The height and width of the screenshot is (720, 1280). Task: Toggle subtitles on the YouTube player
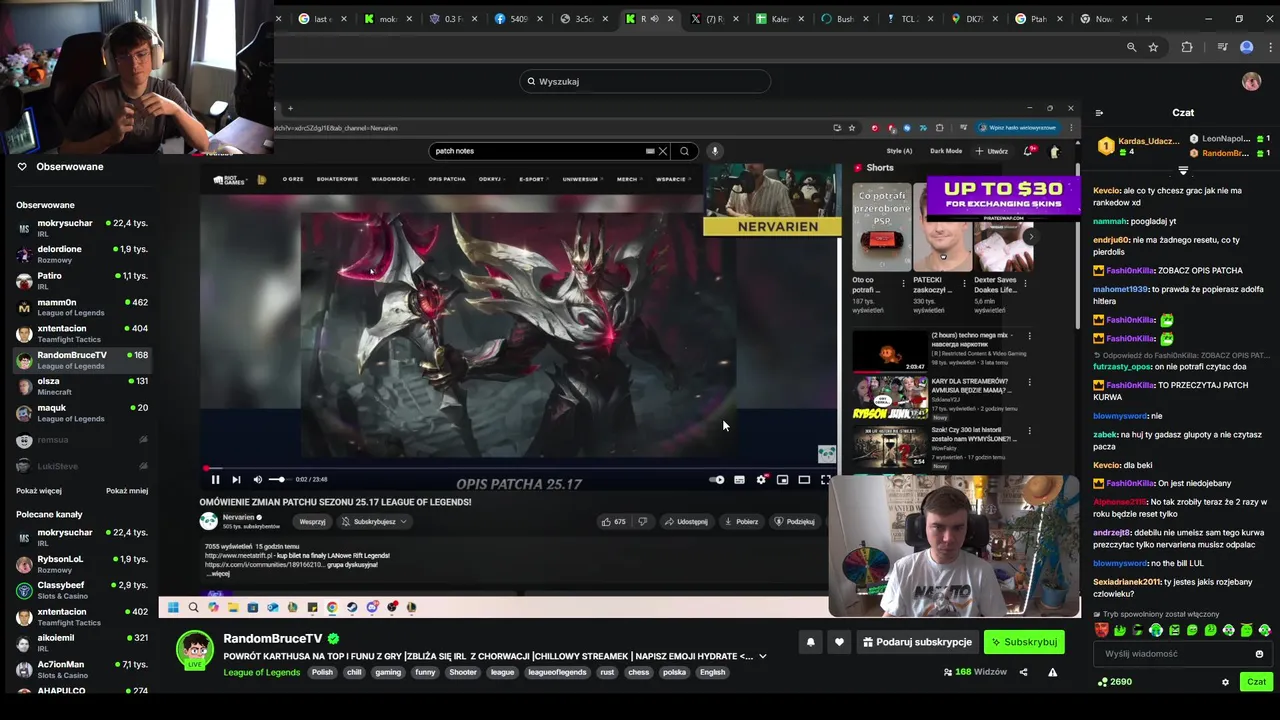(x=739, y=480)
